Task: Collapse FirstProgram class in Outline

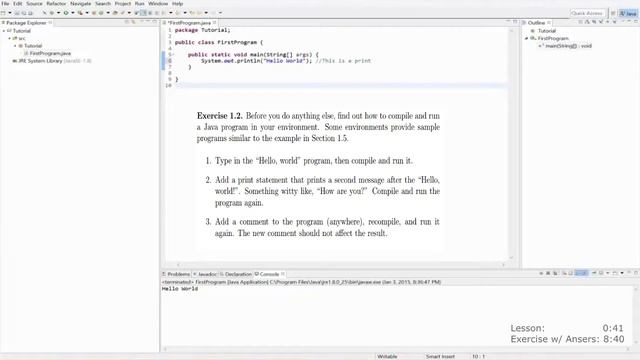Action: (527, 38)
